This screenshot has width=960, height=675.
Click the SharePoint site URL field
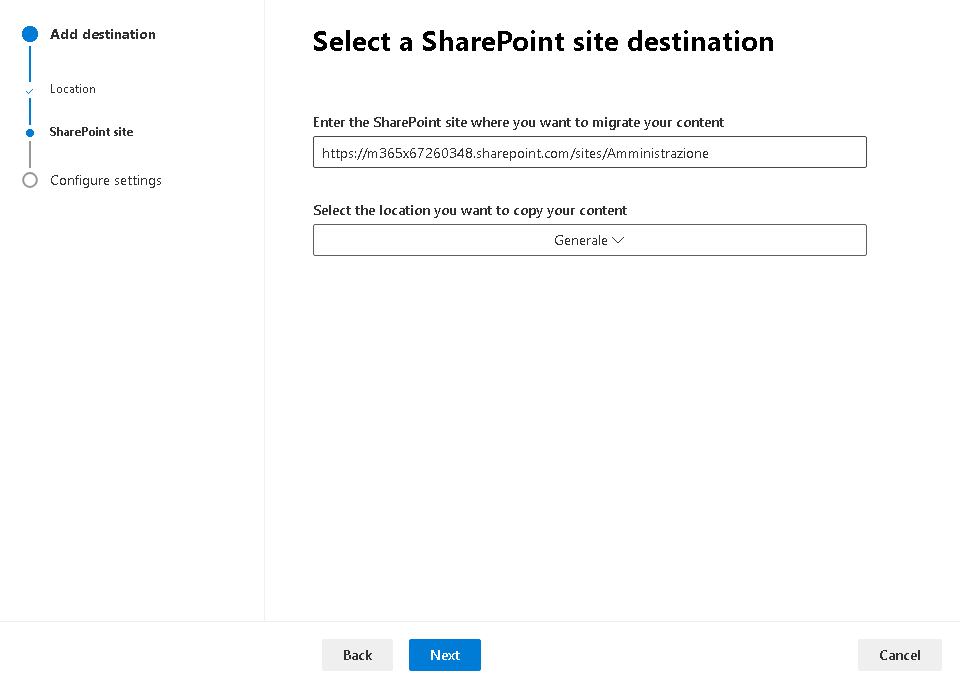590,152
